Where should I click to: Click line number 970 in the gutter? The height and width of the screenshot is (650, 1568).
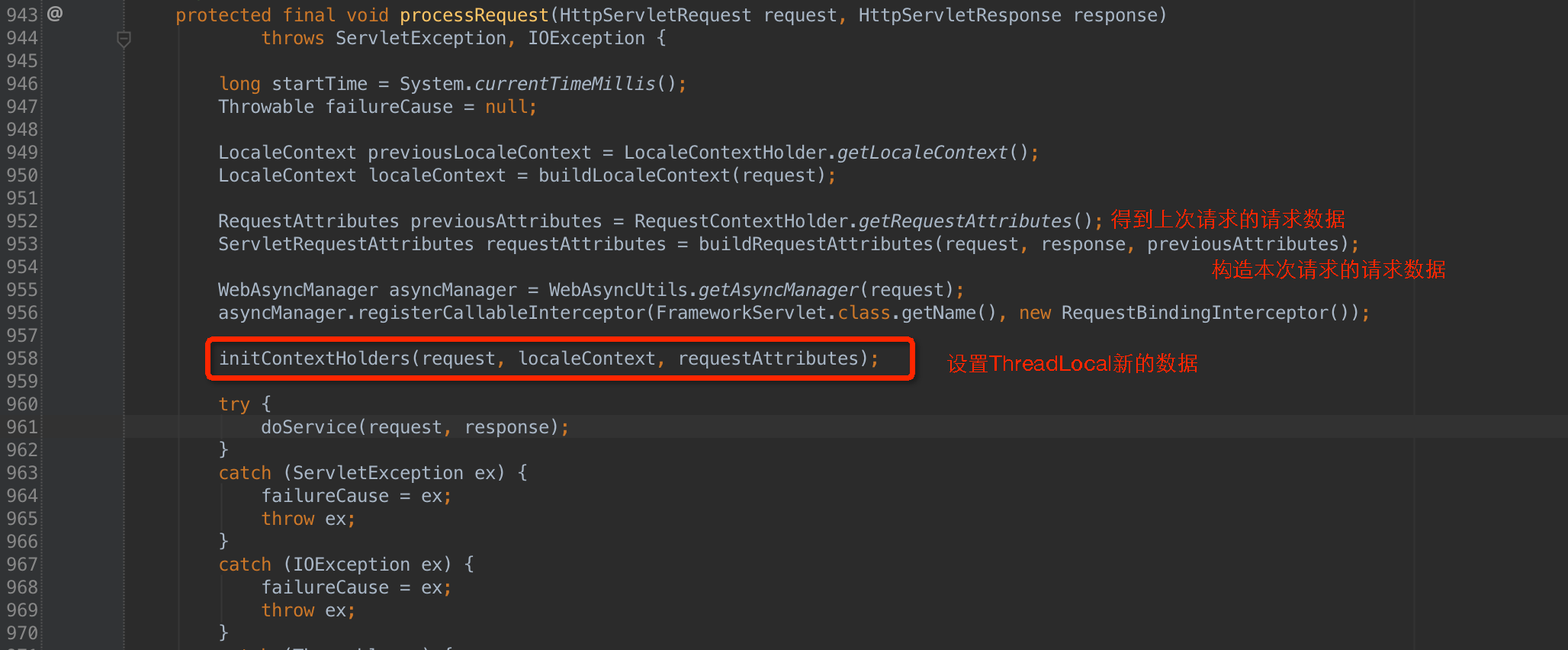[22, 633]
